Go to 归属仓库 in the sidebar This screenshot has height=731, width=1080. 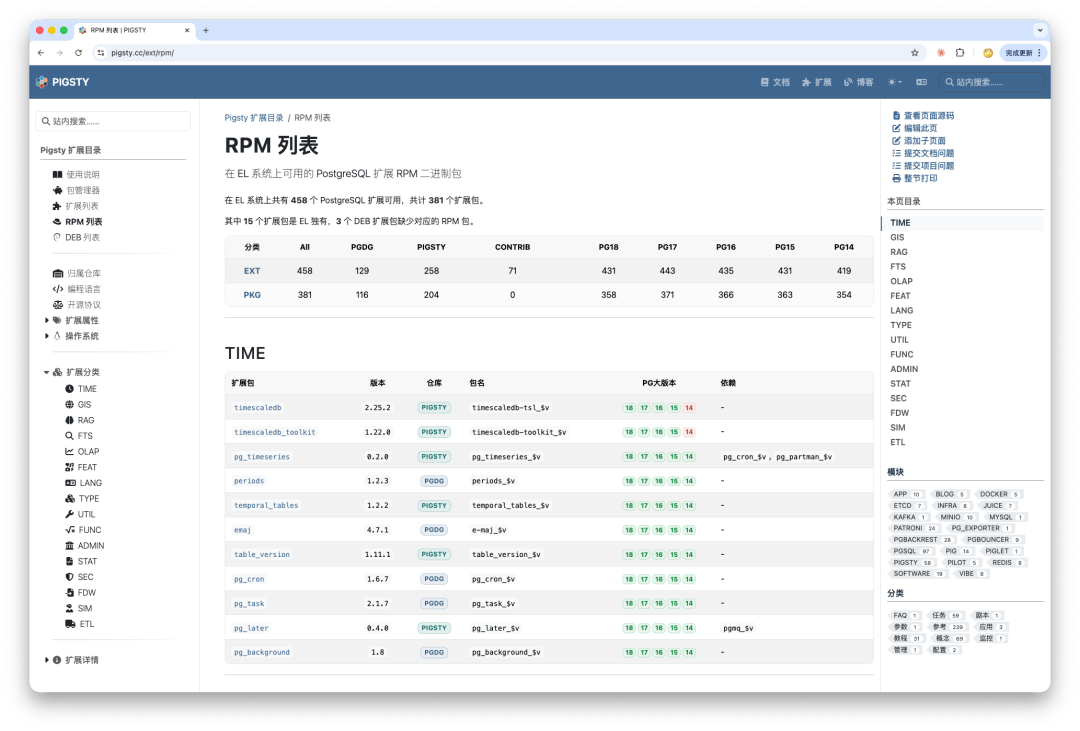click(77, 273)
